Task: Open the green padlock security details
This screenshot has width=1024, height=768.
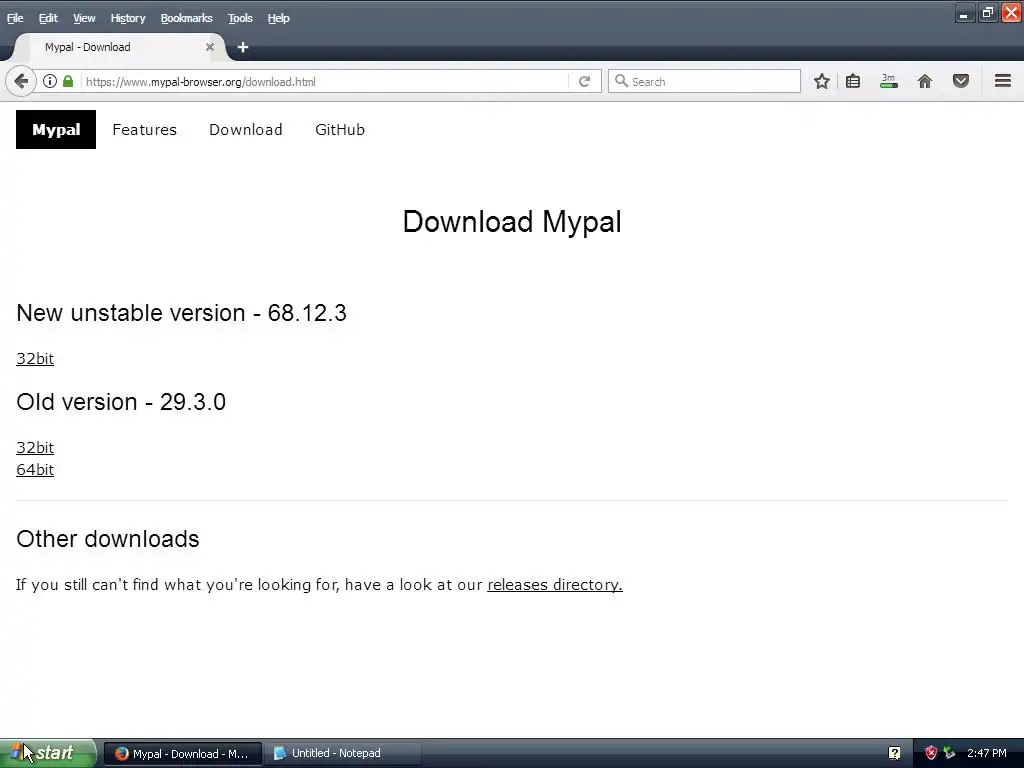Action: click(68, 82)
